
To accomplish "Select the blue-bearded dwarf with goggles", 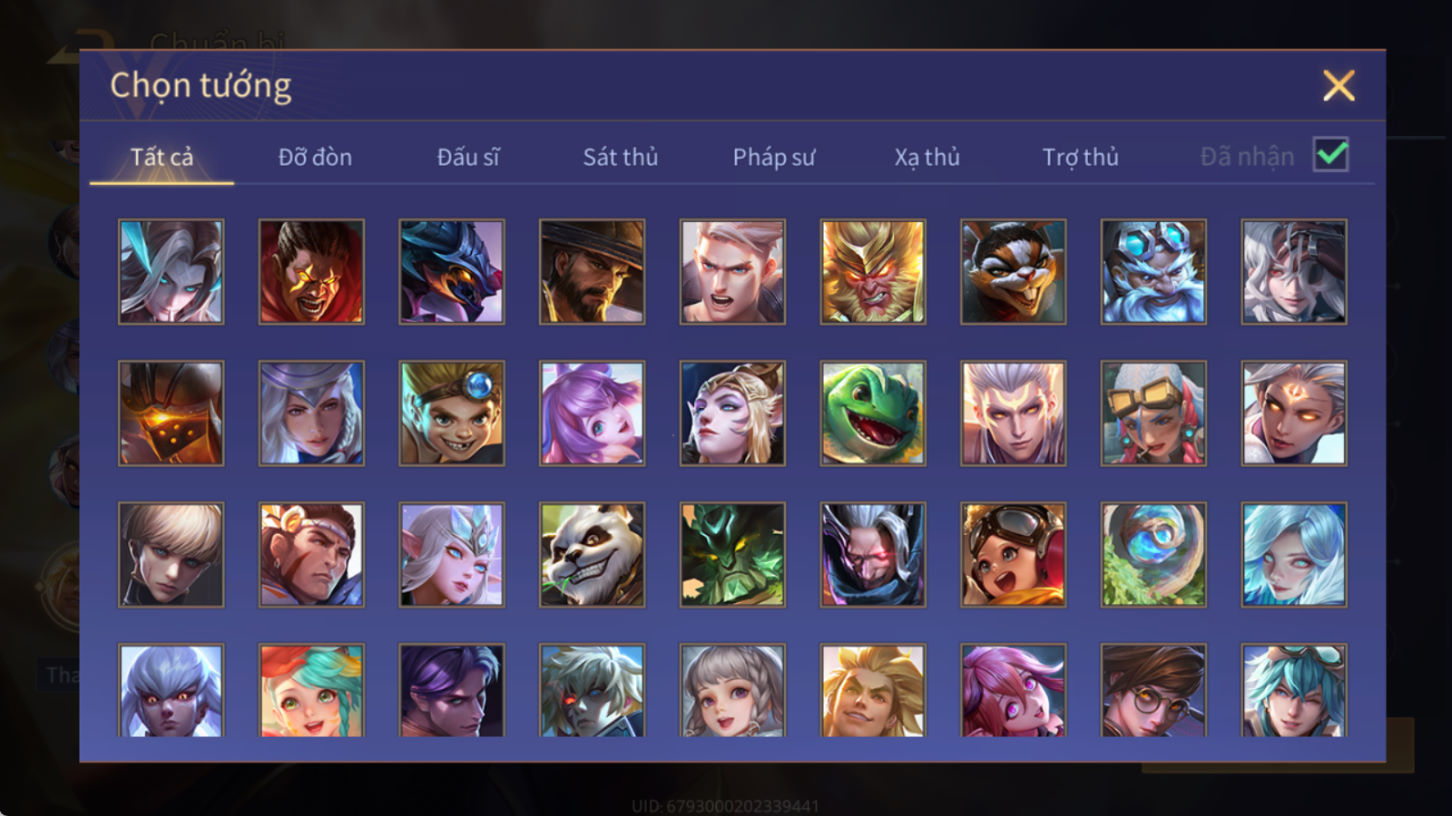I will pos(1153,272).
